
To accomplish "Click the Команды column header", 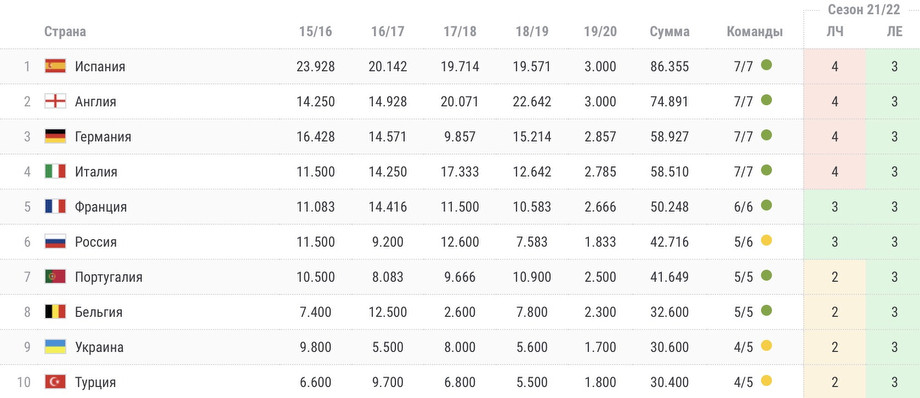I will [x=755, y=32].
